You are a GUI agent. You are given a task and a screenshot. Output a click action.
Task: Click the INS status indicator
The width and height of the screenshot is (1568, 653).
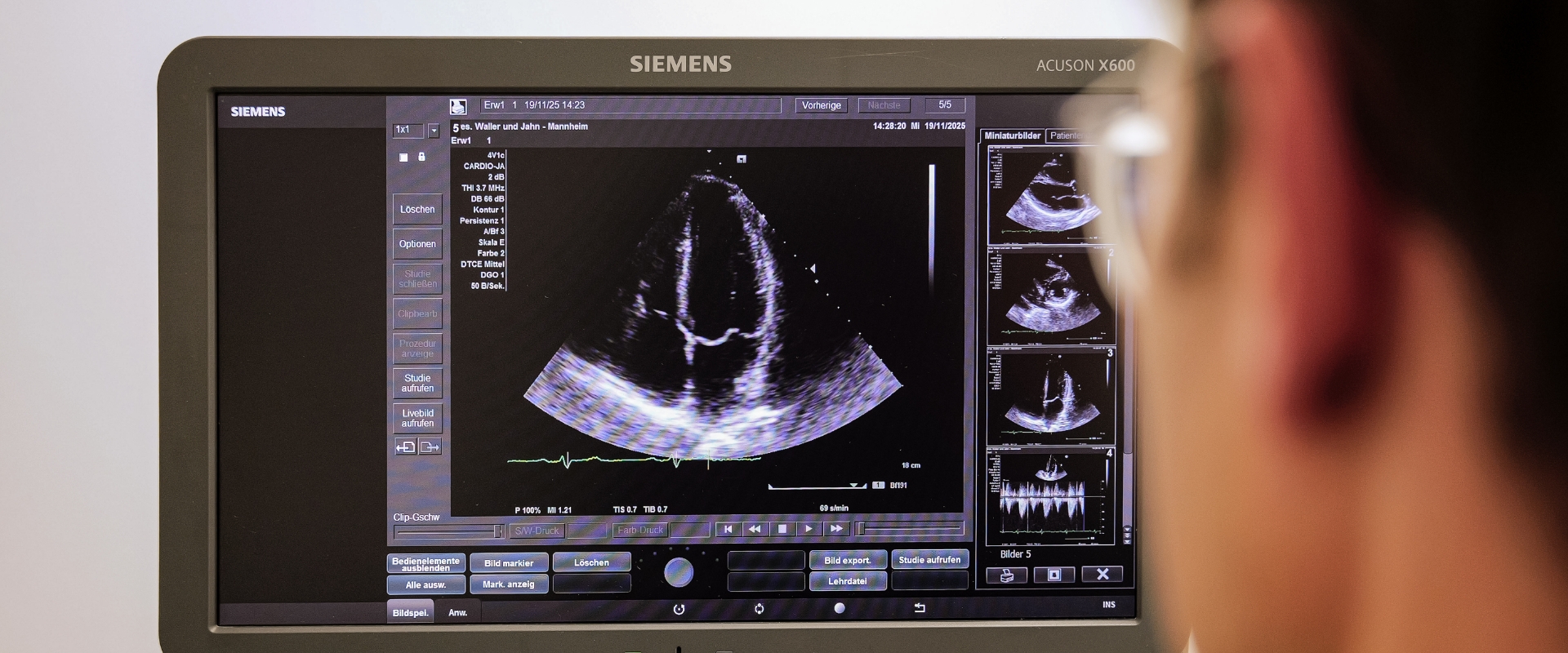click(1109, 605)
